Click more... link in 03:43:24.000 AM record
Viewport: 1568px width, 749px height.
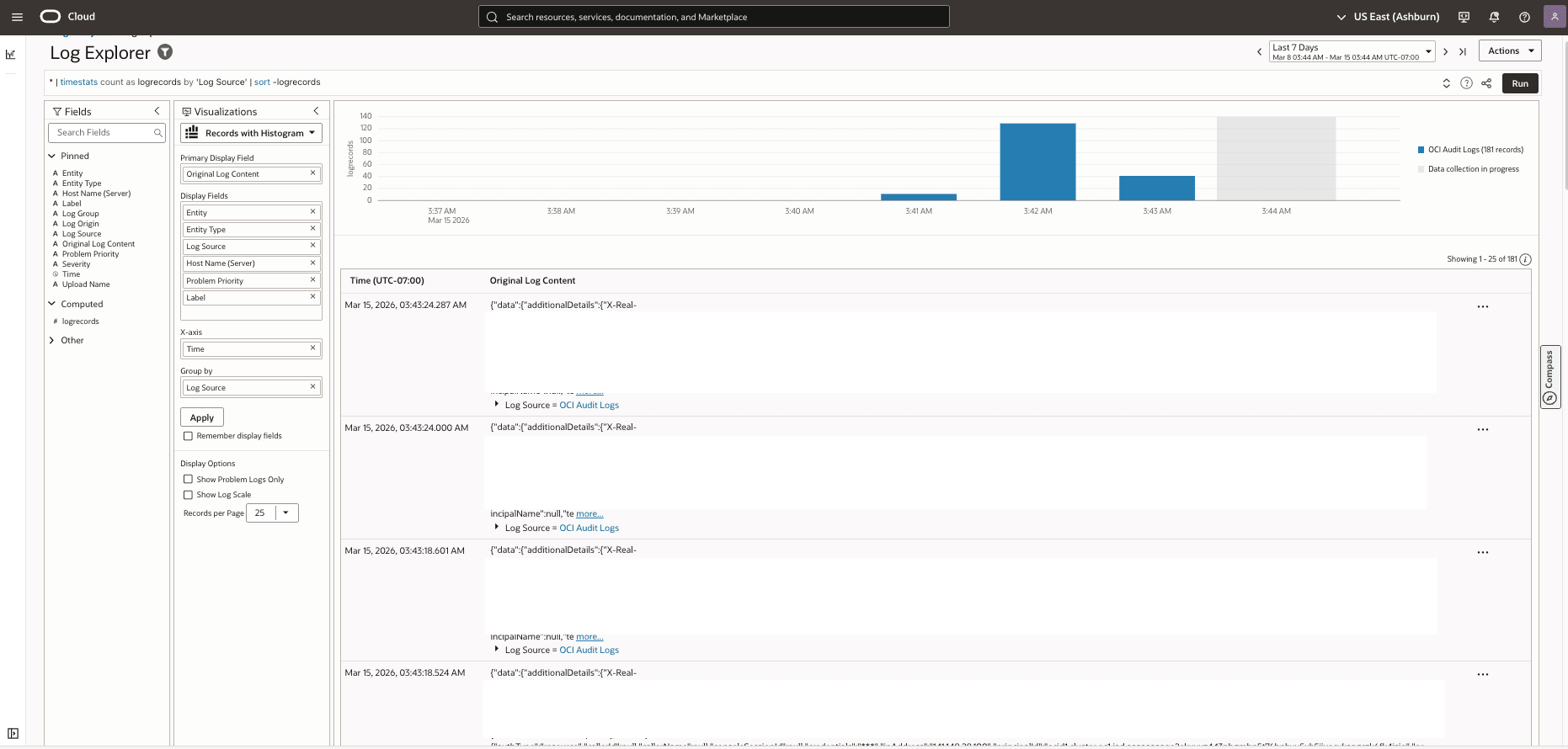point(589,513)
